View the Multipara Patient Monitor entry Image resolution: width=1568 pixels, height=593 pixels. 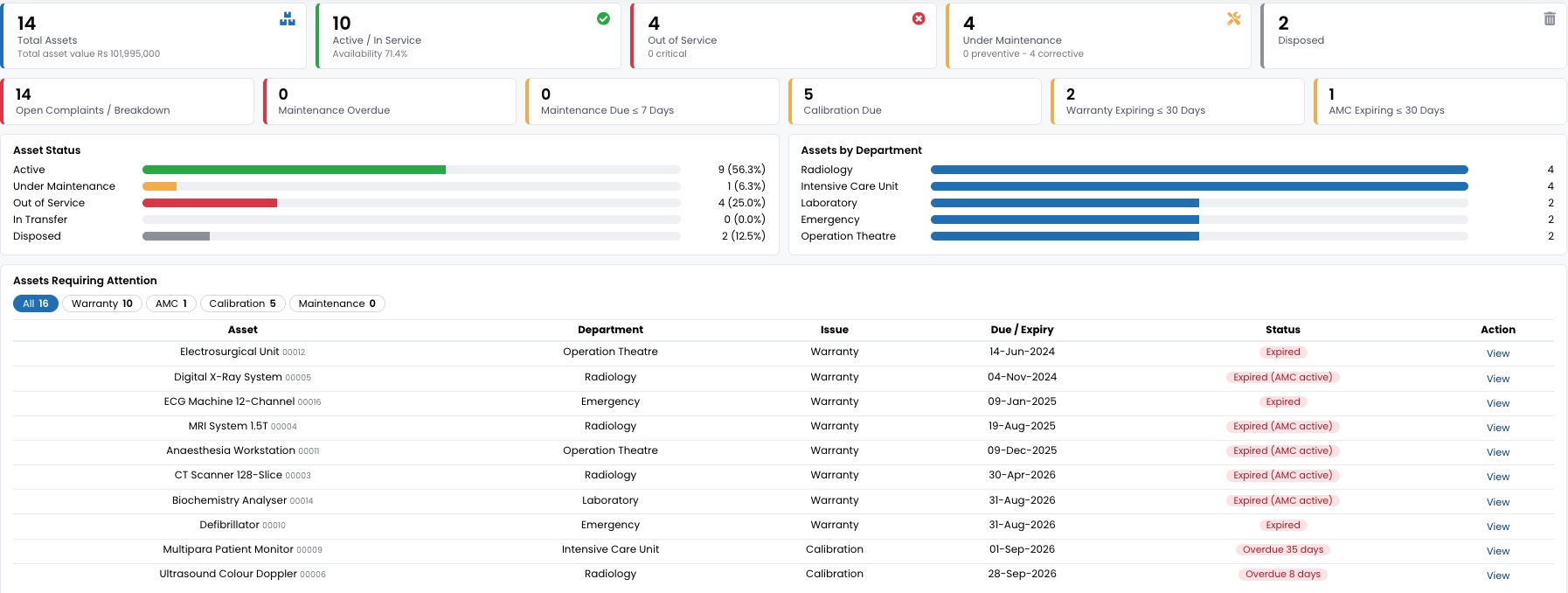1498,551
